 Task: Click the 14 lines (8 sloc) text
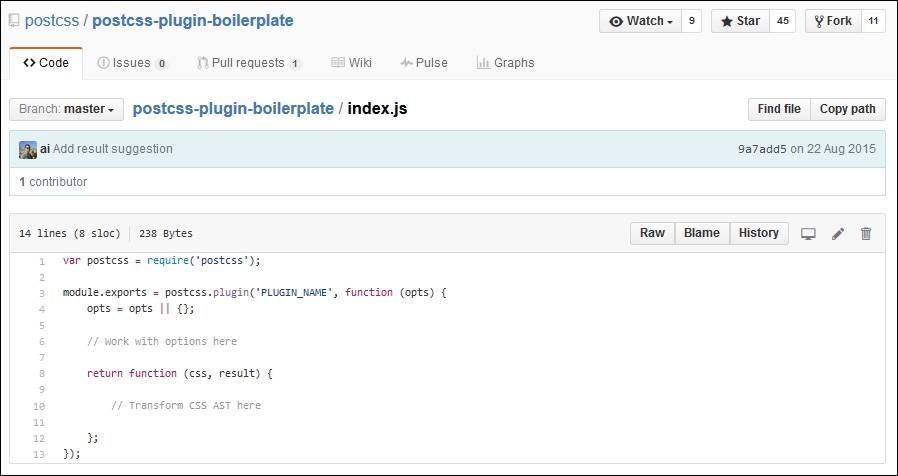pyautogui.click(x=70, y=234)
